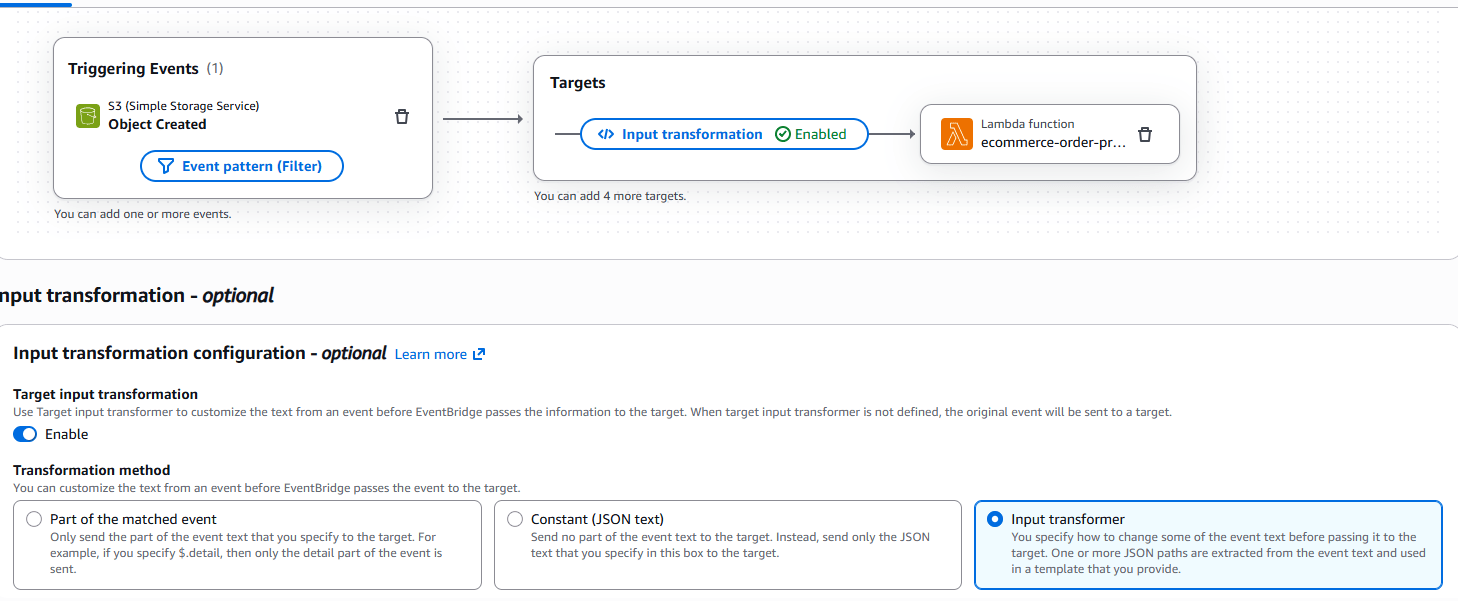The image size is (1458, 601).
Task: Click the Input transformation label in Targets
Action: pos(692,134)
